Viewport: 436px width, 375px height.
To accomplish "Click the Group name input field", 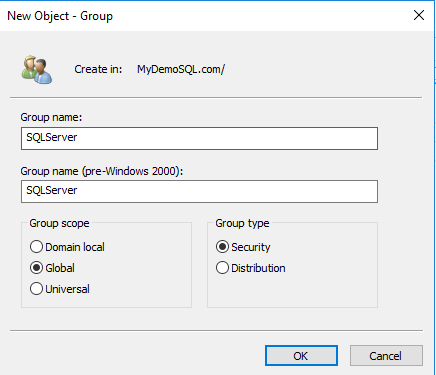I will tap(199, 138).
